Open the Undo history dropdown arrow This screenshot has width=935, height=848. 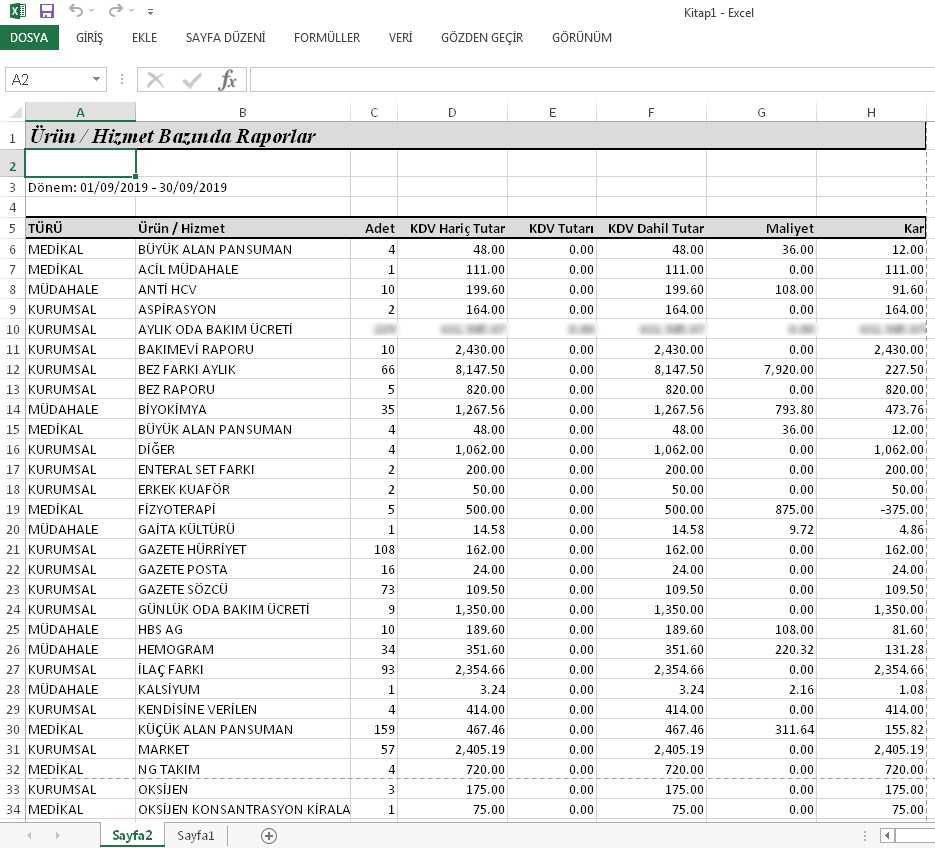91,11
